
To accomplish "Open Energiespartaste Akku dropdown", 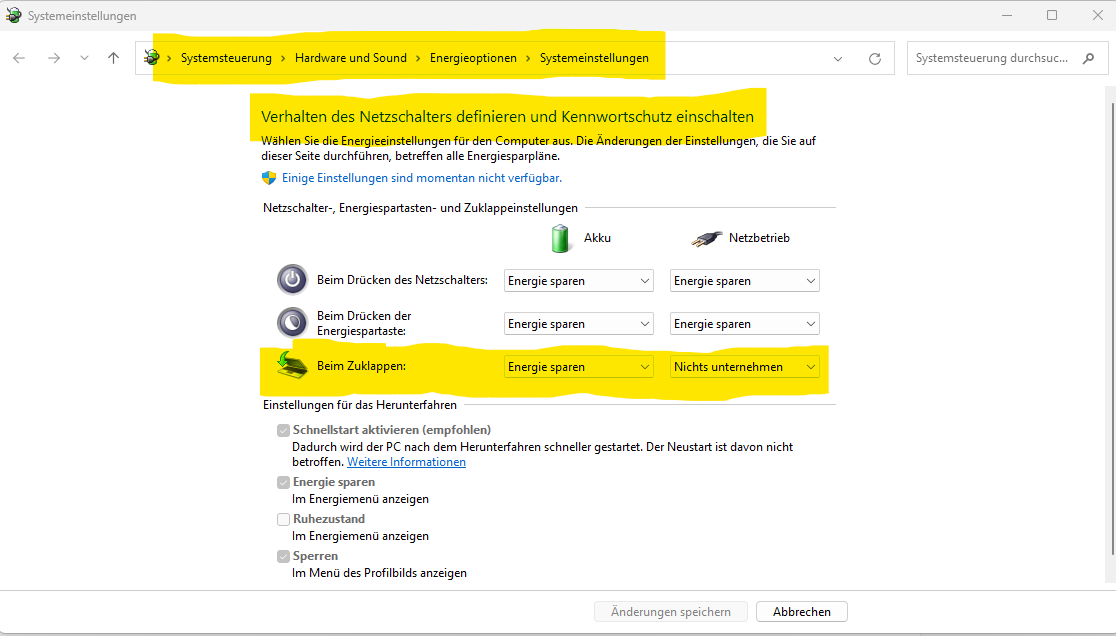I will coord(579,324).
